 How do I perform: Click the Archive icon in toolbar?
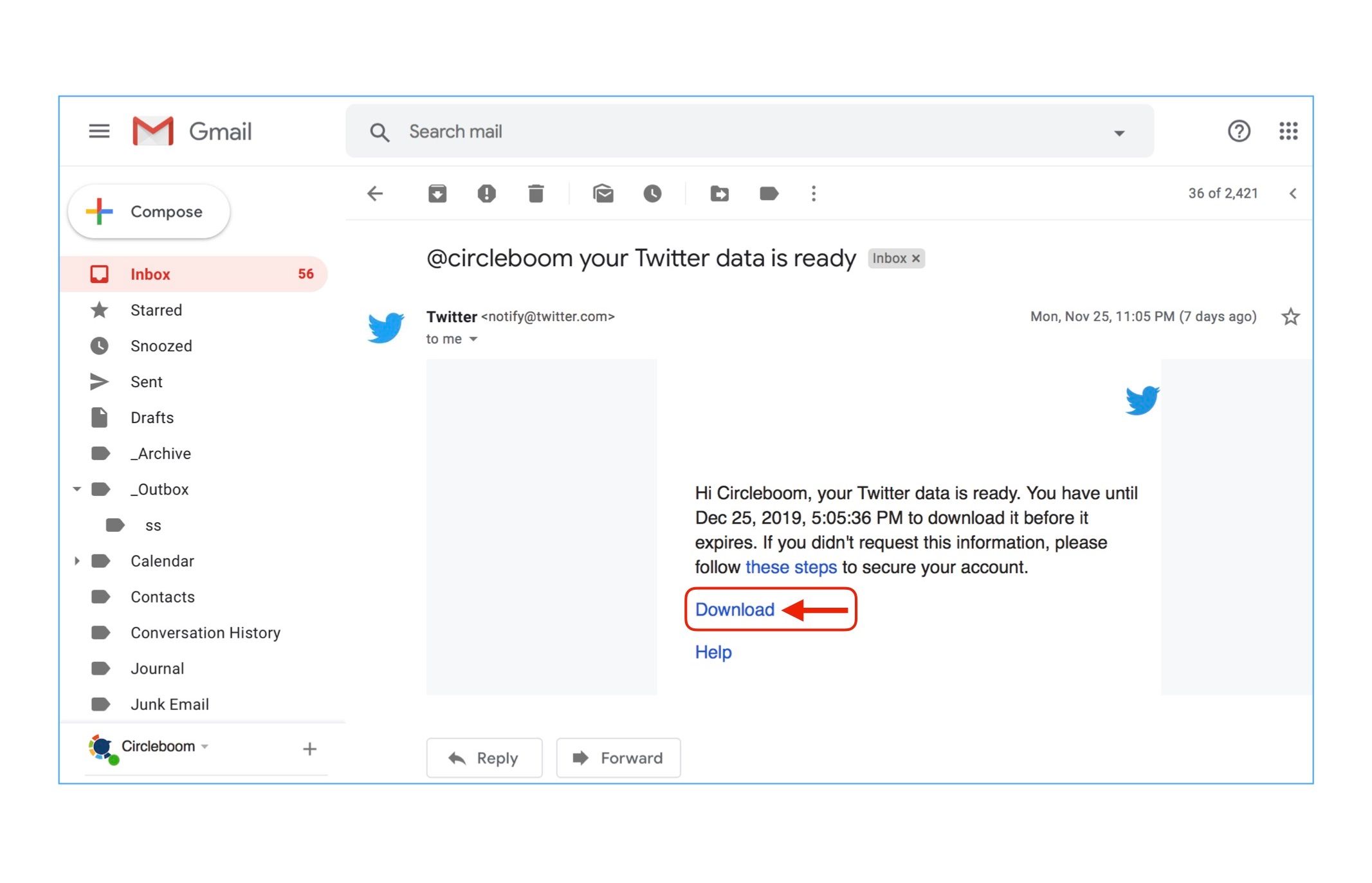[x=438, y=194]
